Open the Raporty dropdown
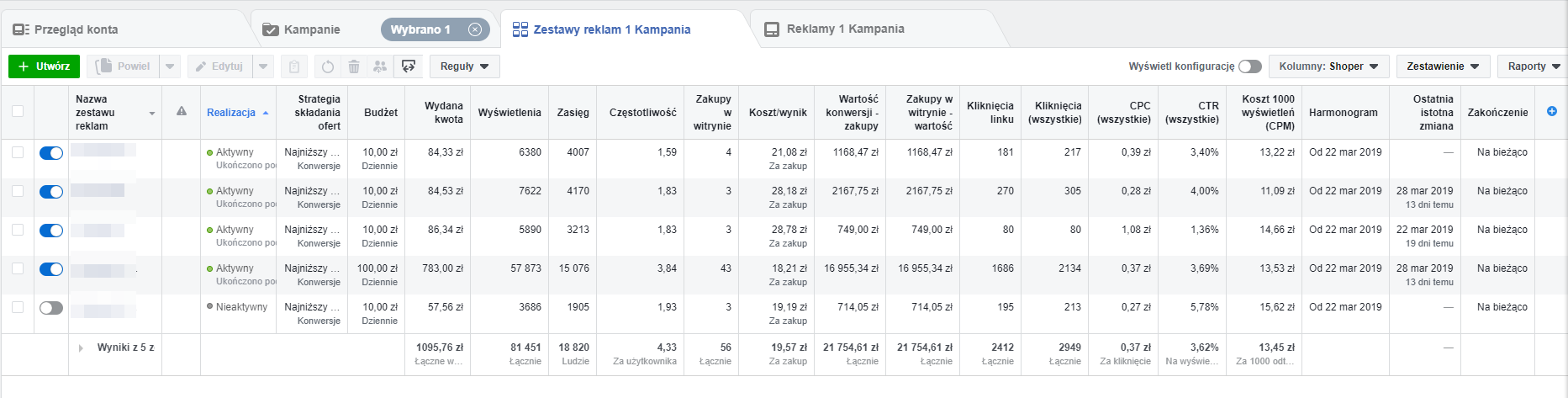This screenshot has height=398, width=1568. coord(1533,66)
